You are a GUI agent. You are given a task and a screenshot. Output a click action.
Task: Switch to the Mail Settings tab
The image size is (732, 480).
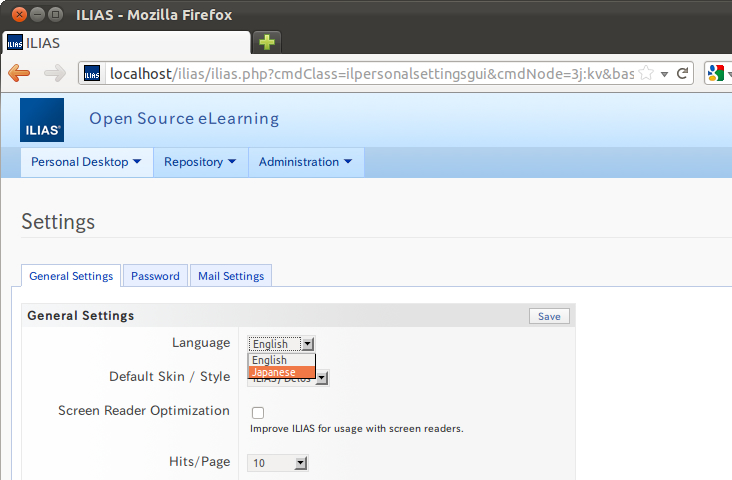[x=231, y=276]
